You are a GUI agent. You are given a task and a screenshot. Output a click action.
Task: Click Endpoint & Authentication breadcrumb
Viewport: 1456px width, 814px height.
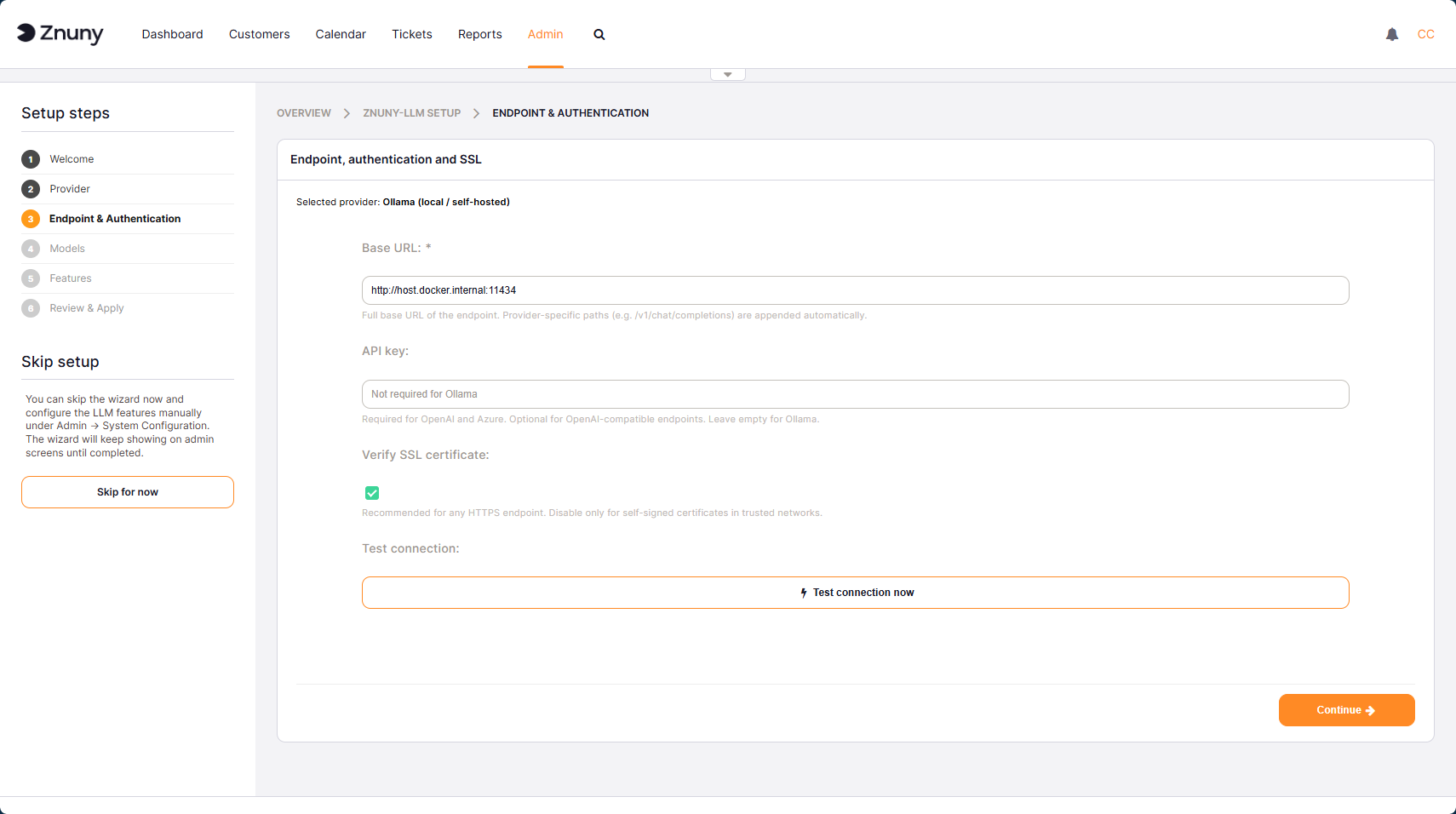pyautogui.click(x=570, y=113)
